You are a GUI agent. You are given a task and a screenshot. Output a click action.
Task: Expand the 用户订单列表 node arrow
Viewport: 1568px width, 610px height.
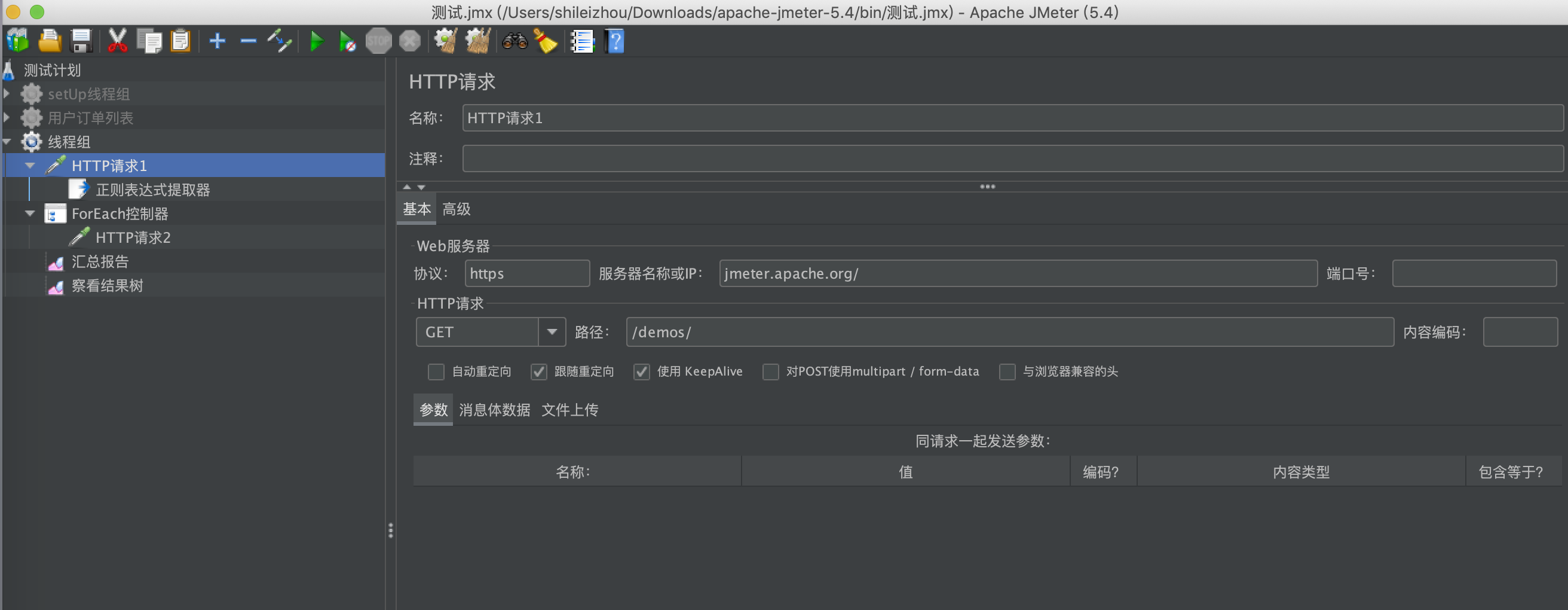click(7, 118)
